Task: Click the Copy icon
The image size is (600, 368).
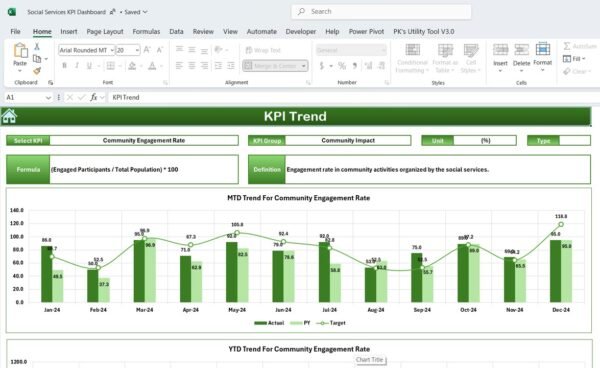Action: coord(37,59)
